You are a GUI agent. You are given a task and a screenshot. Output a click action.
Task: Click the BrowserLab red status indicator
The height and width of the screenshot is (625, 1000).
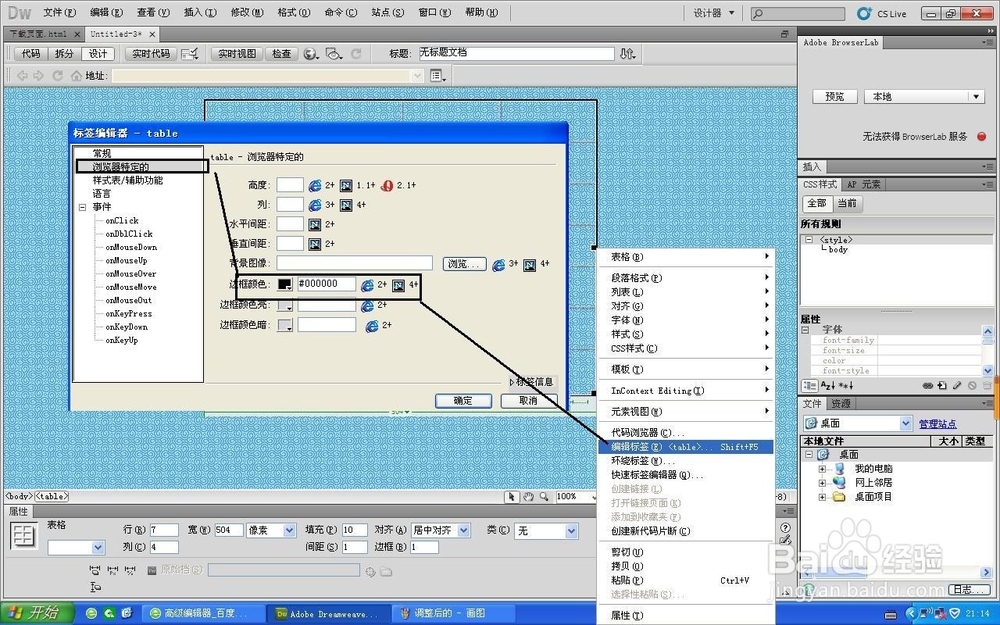pyautogui.click(x=982, y=136)
